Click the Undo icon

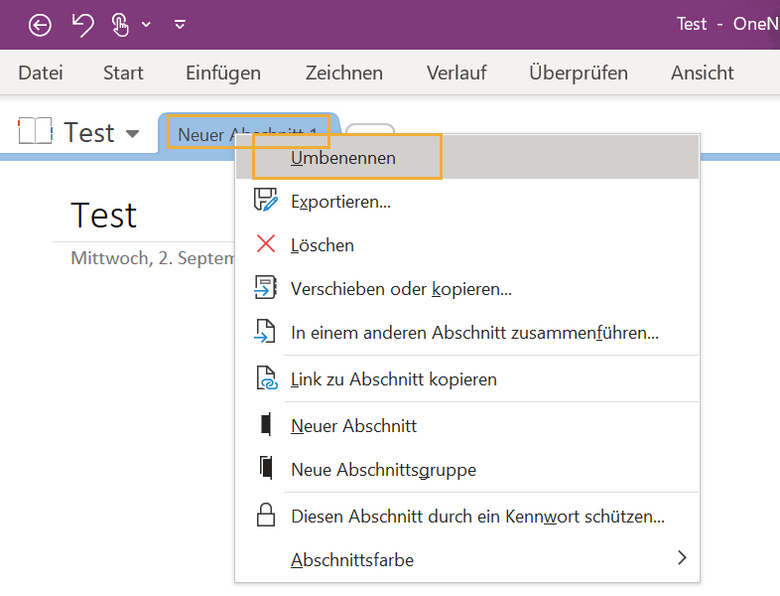click(83, 25)
